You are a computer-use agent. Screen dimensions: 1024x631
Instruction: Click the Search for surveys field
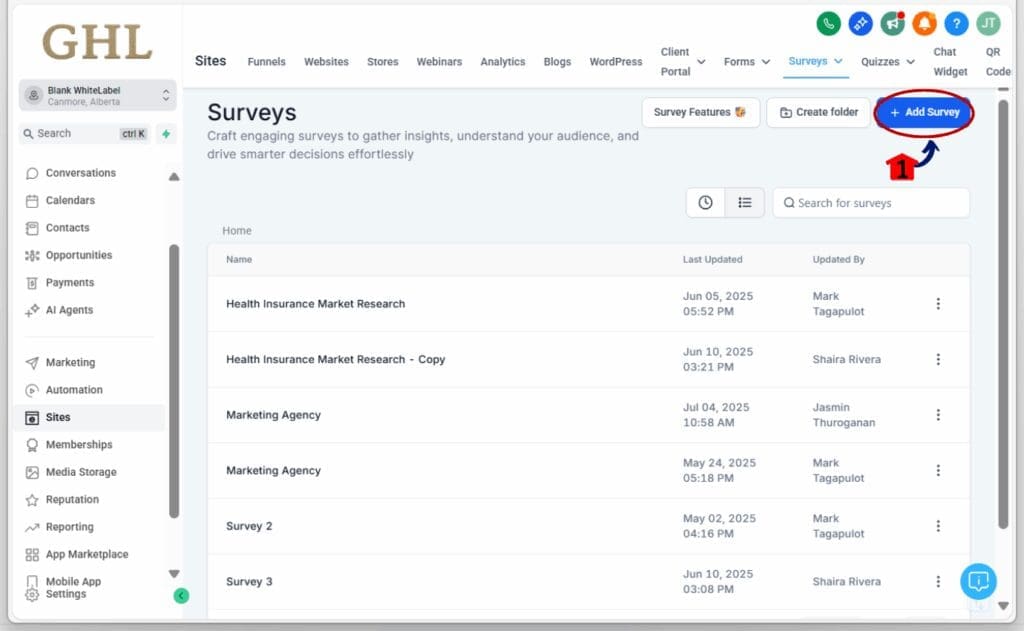click(871, 202)
